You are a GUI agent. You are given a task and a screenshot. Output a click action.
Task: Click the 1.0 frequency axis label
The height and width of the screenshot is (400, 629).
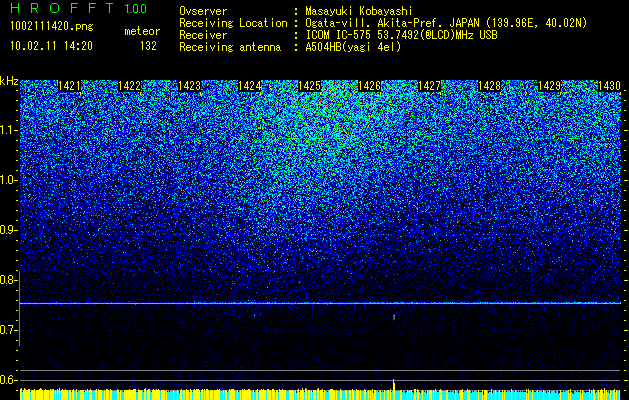7,180
